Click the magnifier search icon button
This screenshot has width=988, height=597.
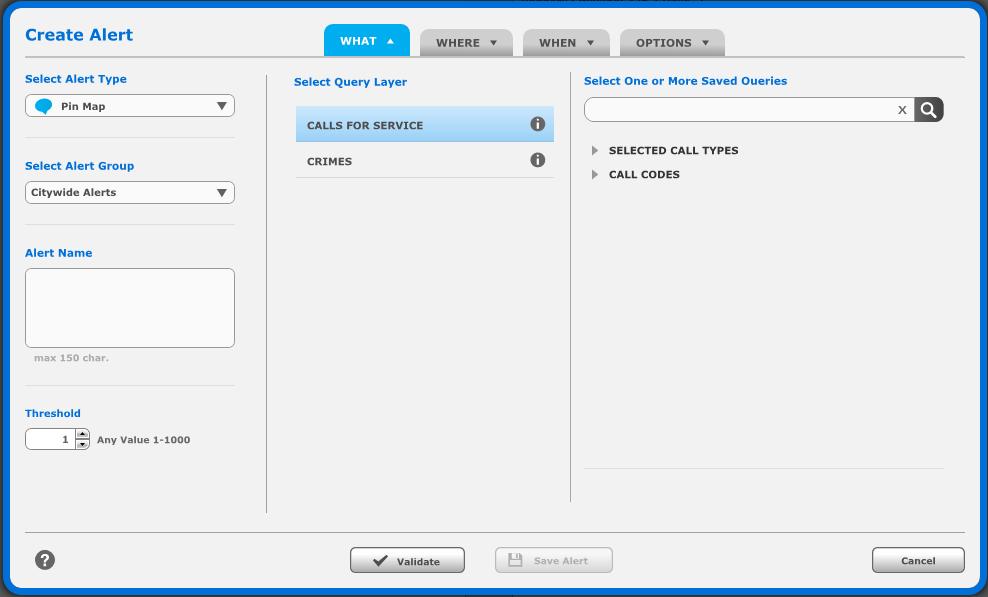pyautogui.click(x=928, y=110)
